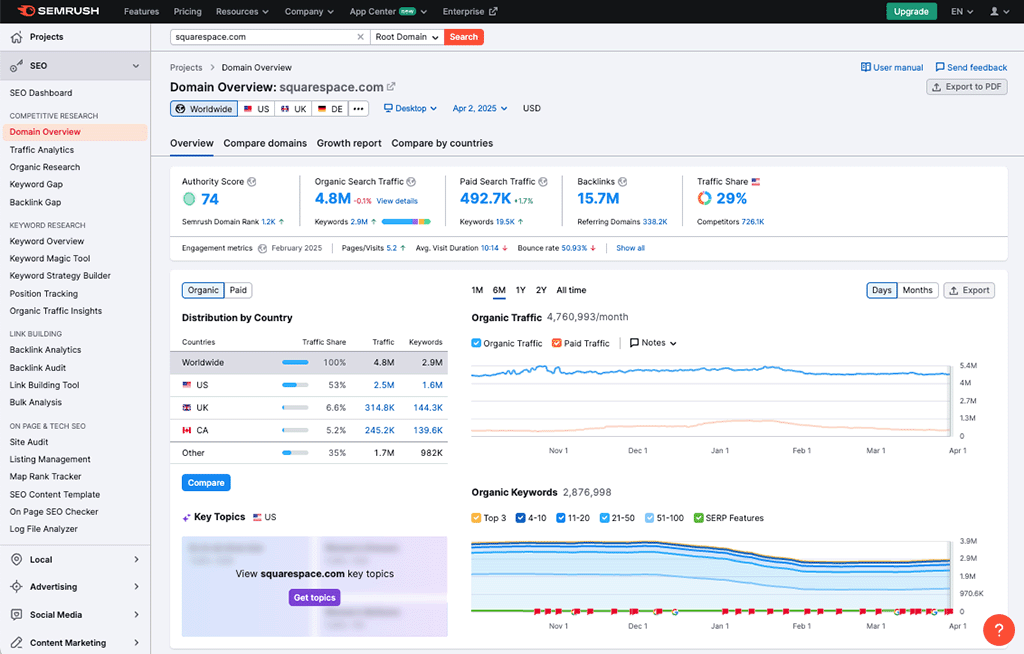The width and height of the screenshot is (1024, 654).
Task: Click the Traffic Share US flag icon
Action: 756,182
